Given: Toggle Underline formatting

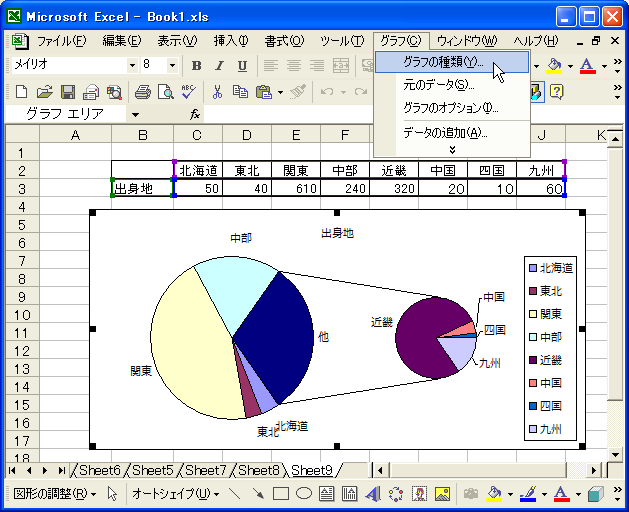Looking at the screenshot, I should (x=242, y=65).
